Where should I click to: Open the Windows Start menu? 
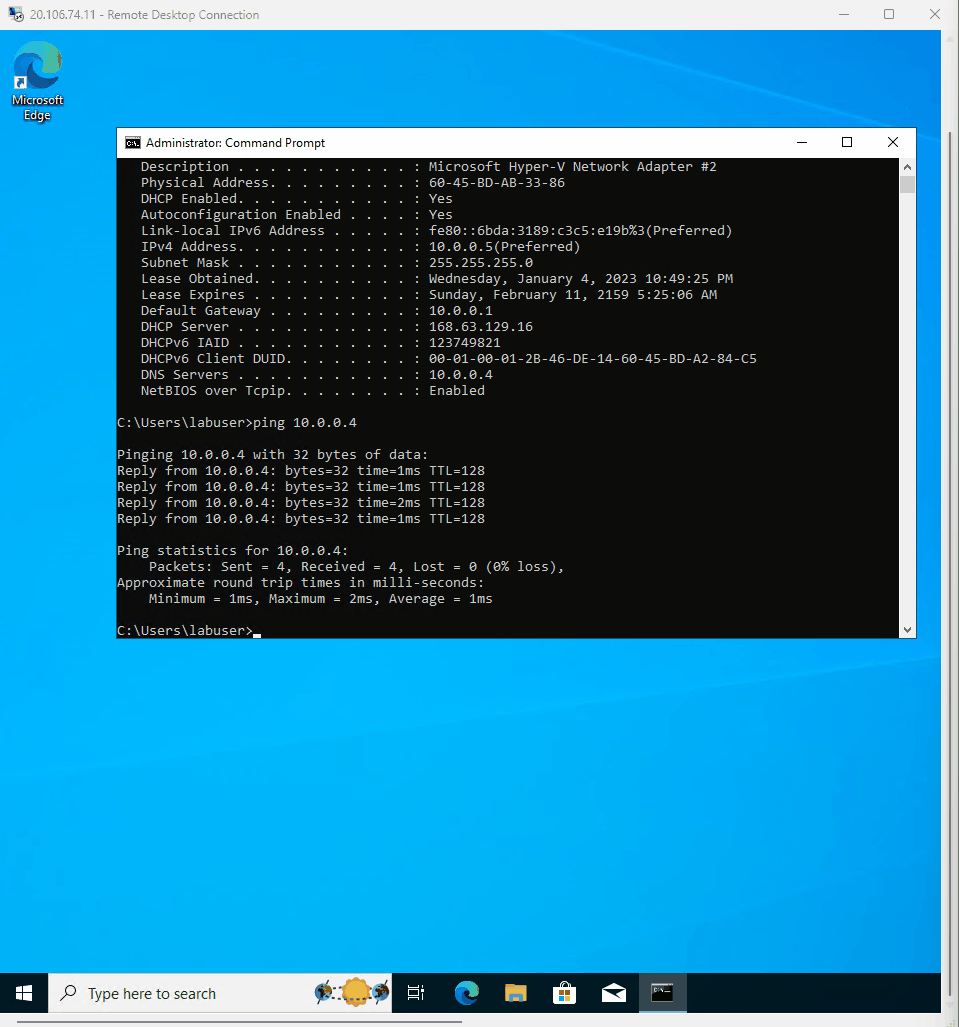pyautogui.click(x=24, y=993)
